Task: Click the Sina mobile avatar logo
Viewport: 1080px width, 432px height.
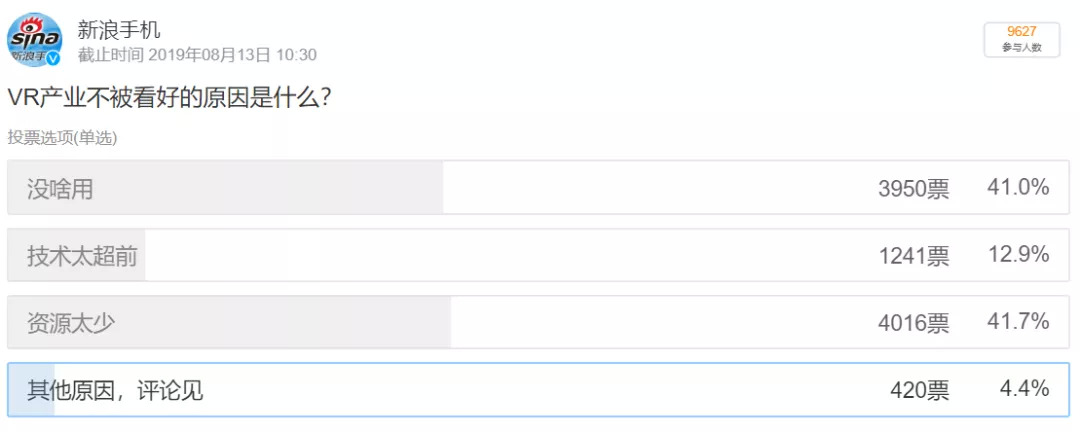Action: [35, 39]
